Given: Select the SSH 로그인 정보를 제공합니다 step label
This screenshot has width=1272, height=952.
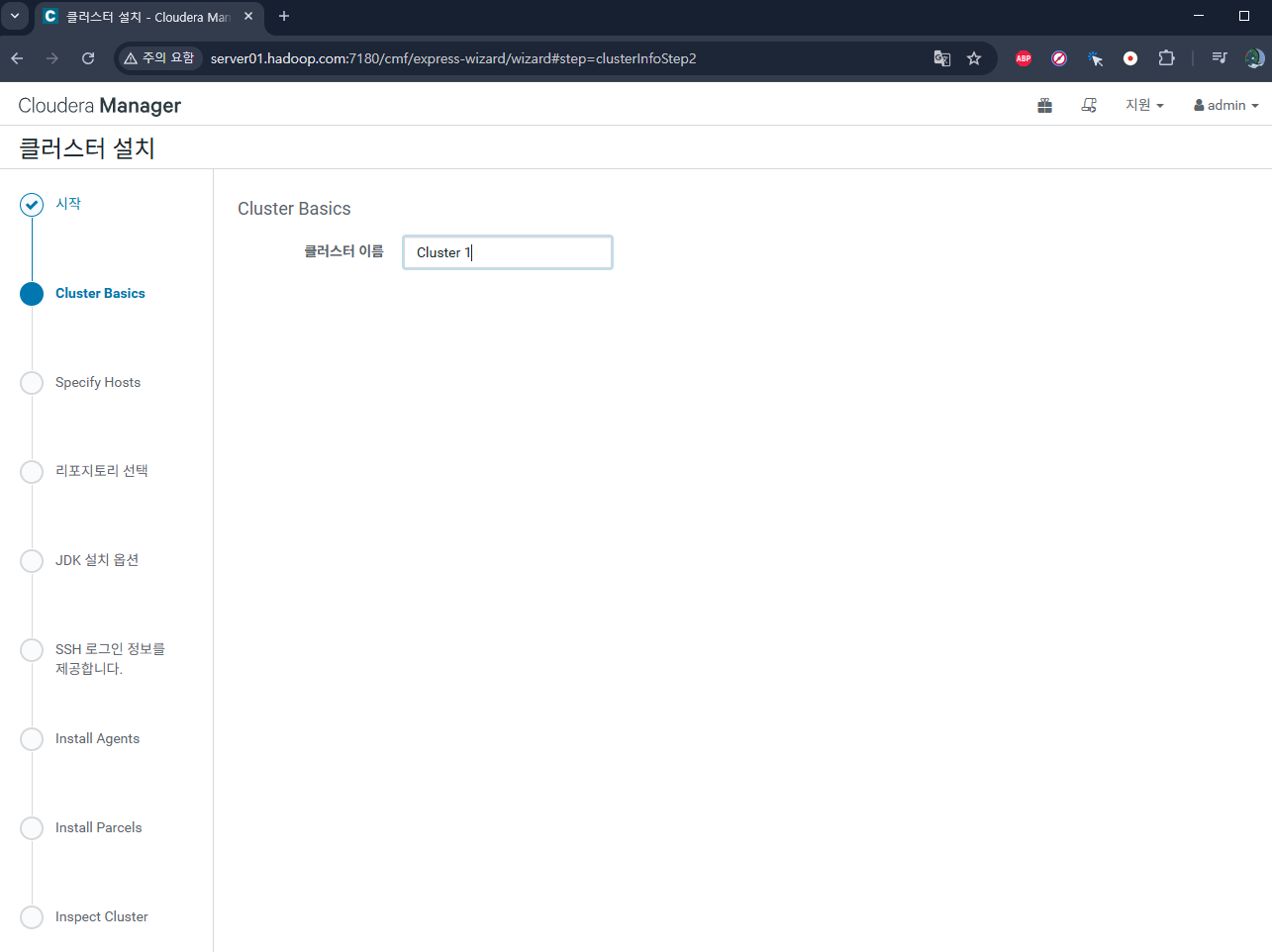Looking at the screenshot, I should (x=110, y=659).
